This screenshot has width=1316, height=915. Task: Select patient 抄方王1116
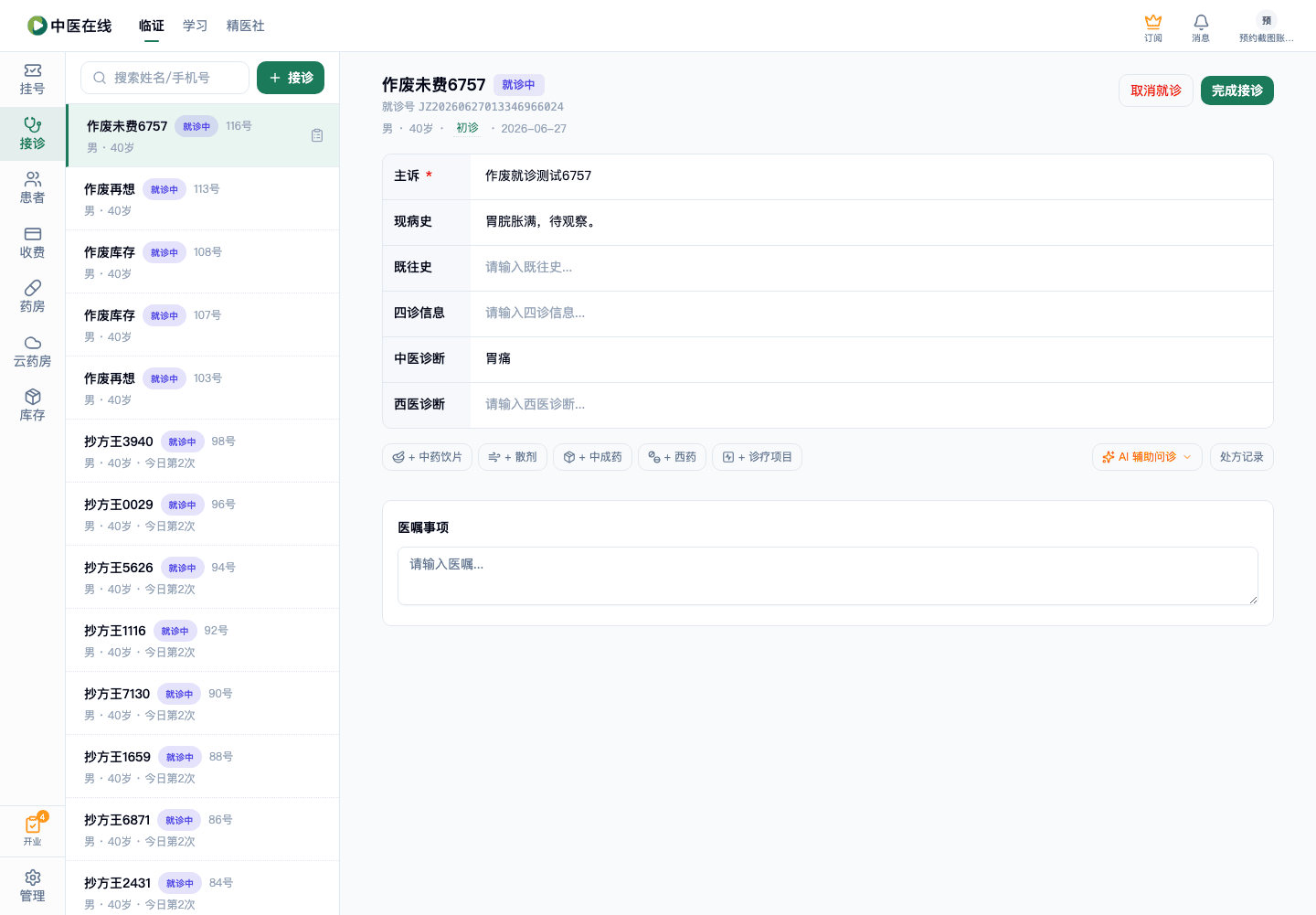(x=203, y=640)
